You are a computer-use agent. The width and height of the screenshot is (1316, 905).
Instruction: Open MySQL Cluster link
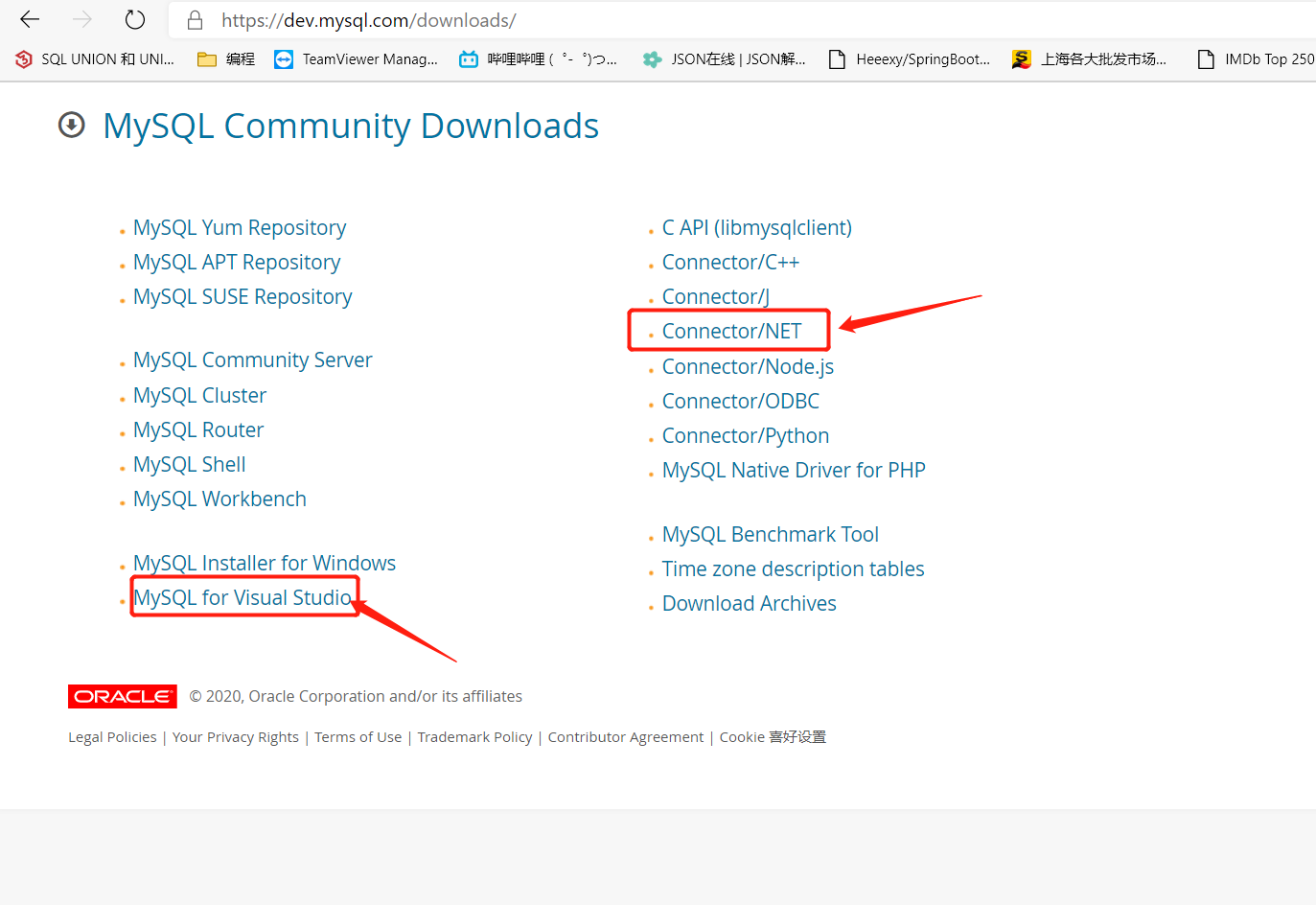coord(199,395)
